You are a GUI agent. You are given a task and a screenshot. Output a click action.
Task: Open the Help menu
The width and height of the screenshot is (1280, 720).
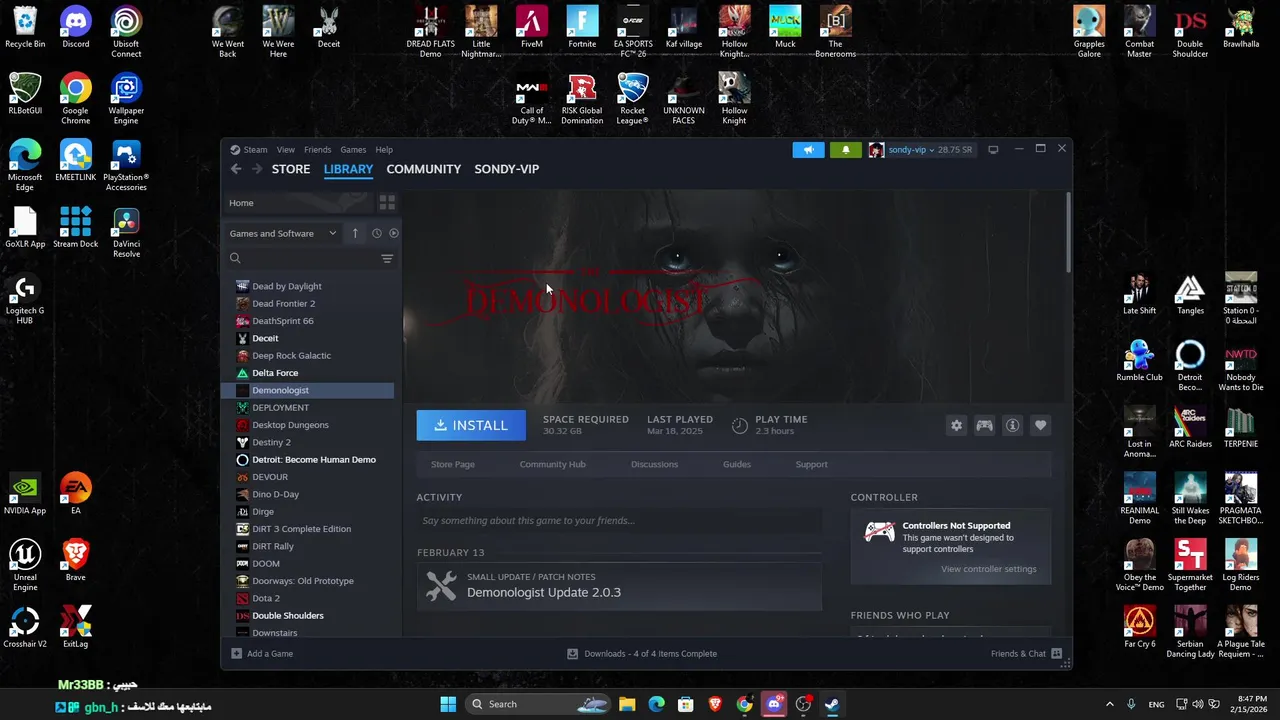click(x=384, y=150)
